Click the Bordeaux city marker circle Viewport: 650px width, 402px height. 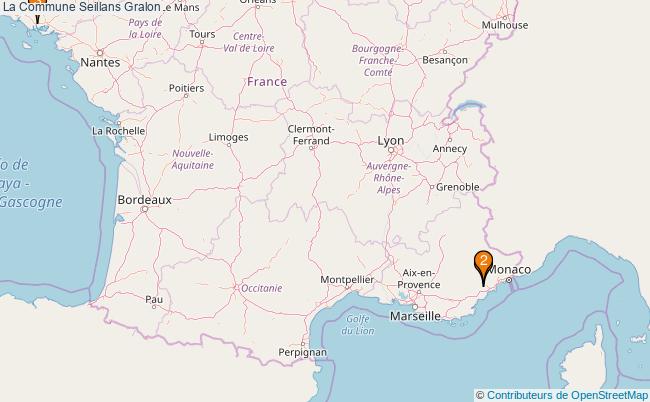pos(144,209)
